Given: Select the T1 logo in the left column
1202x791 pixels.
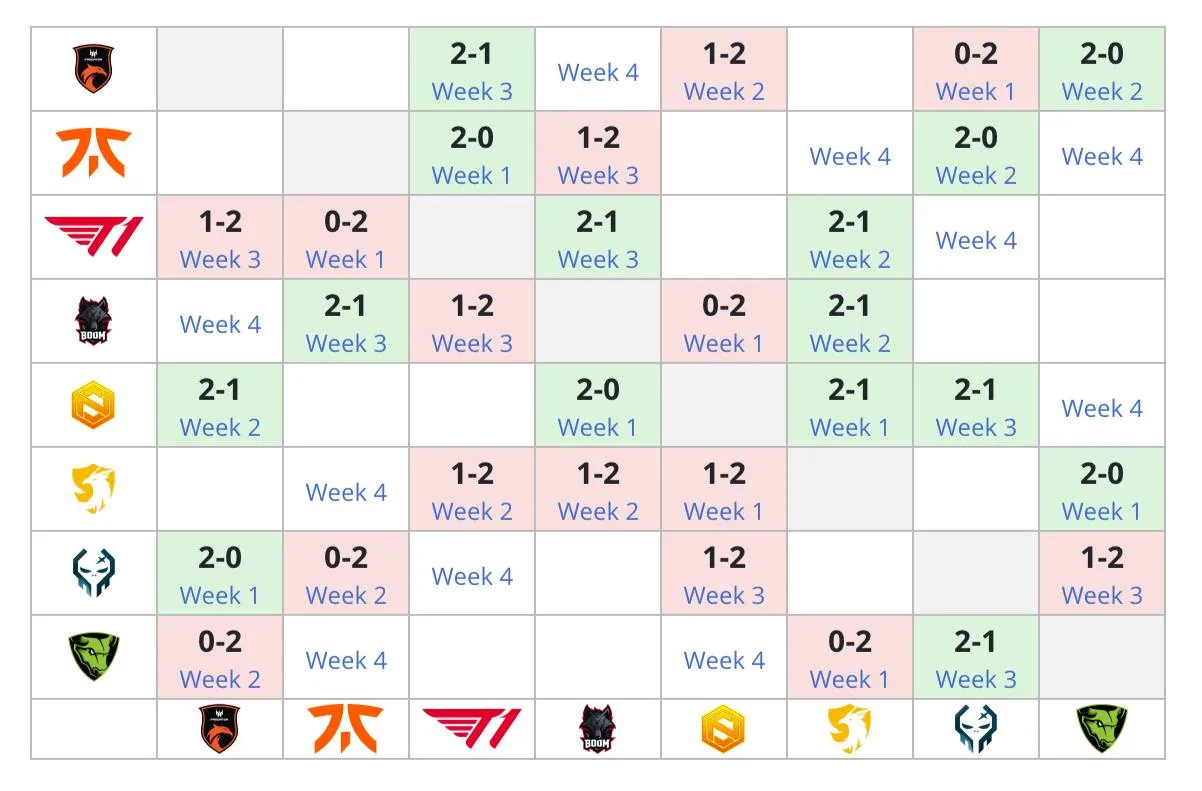Looking at the screenshot, I should pos(94,237).
